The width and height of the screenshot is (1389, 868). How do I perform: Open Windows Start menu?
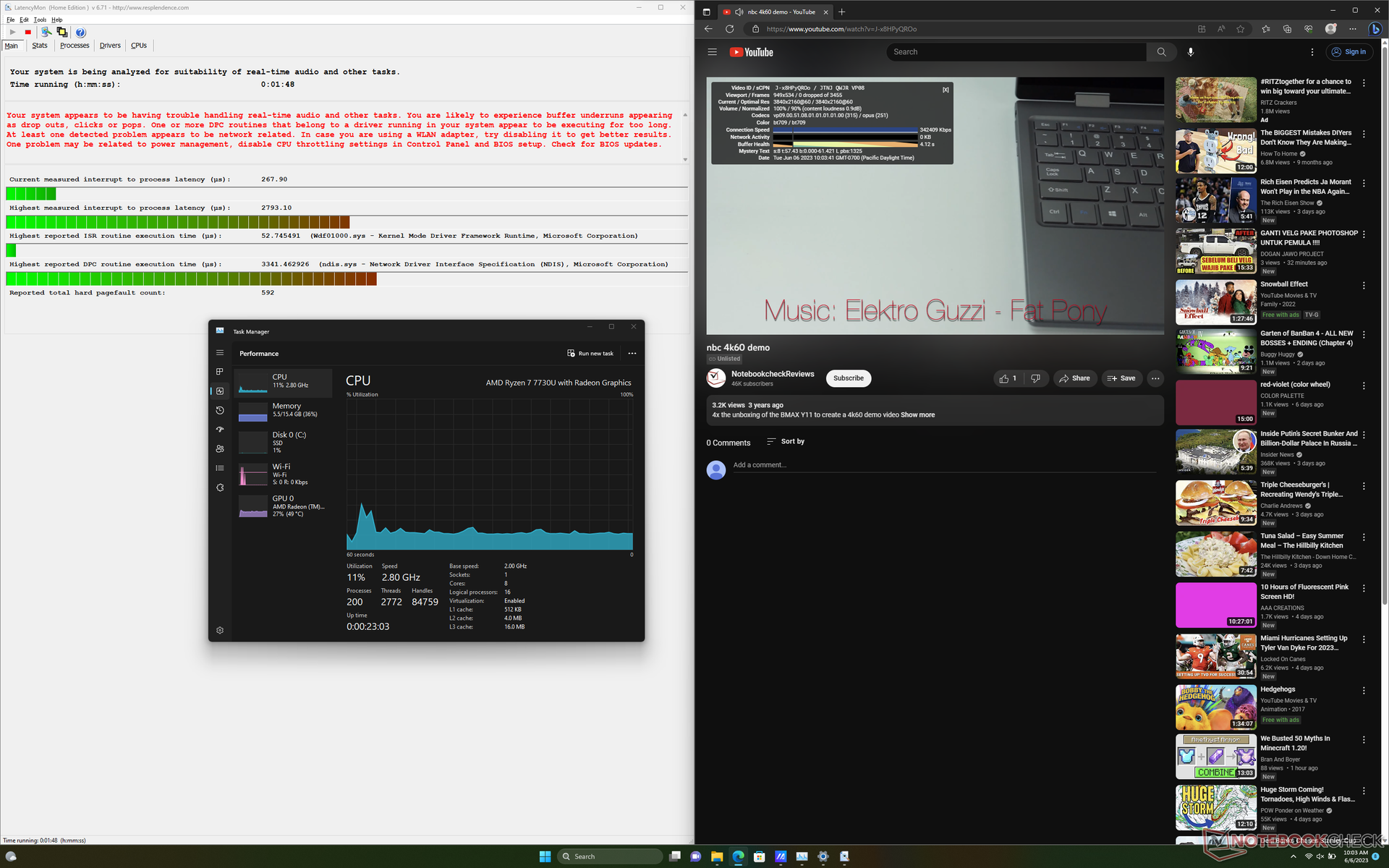click(545, 856)
